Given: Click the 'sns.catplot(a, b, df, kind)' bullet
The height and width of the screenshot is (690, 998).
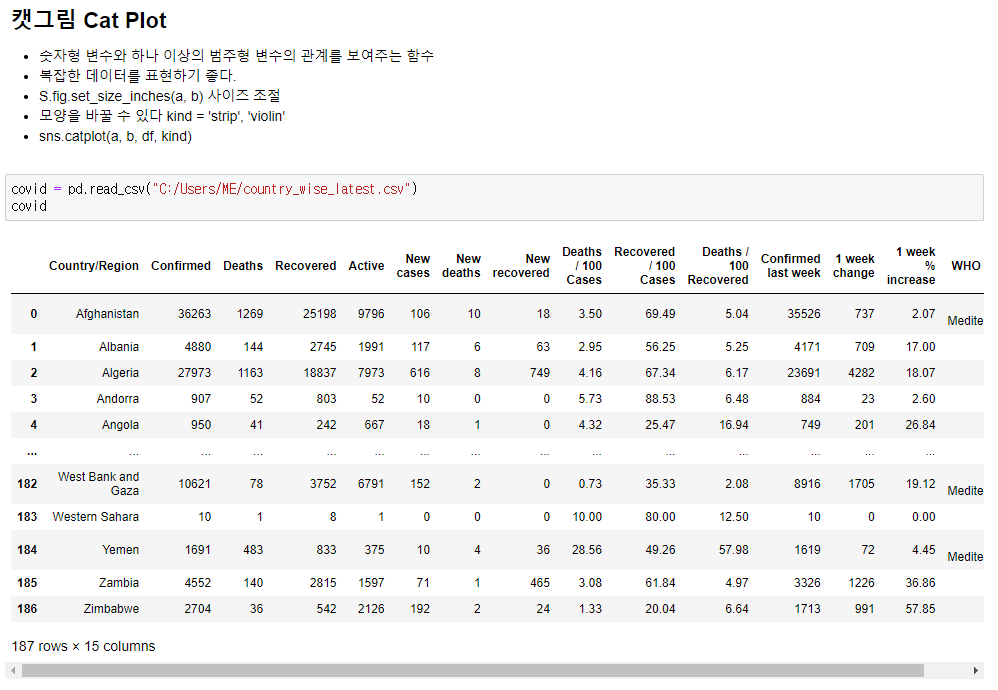Looking at the screenshot, I should click(115, 137).
